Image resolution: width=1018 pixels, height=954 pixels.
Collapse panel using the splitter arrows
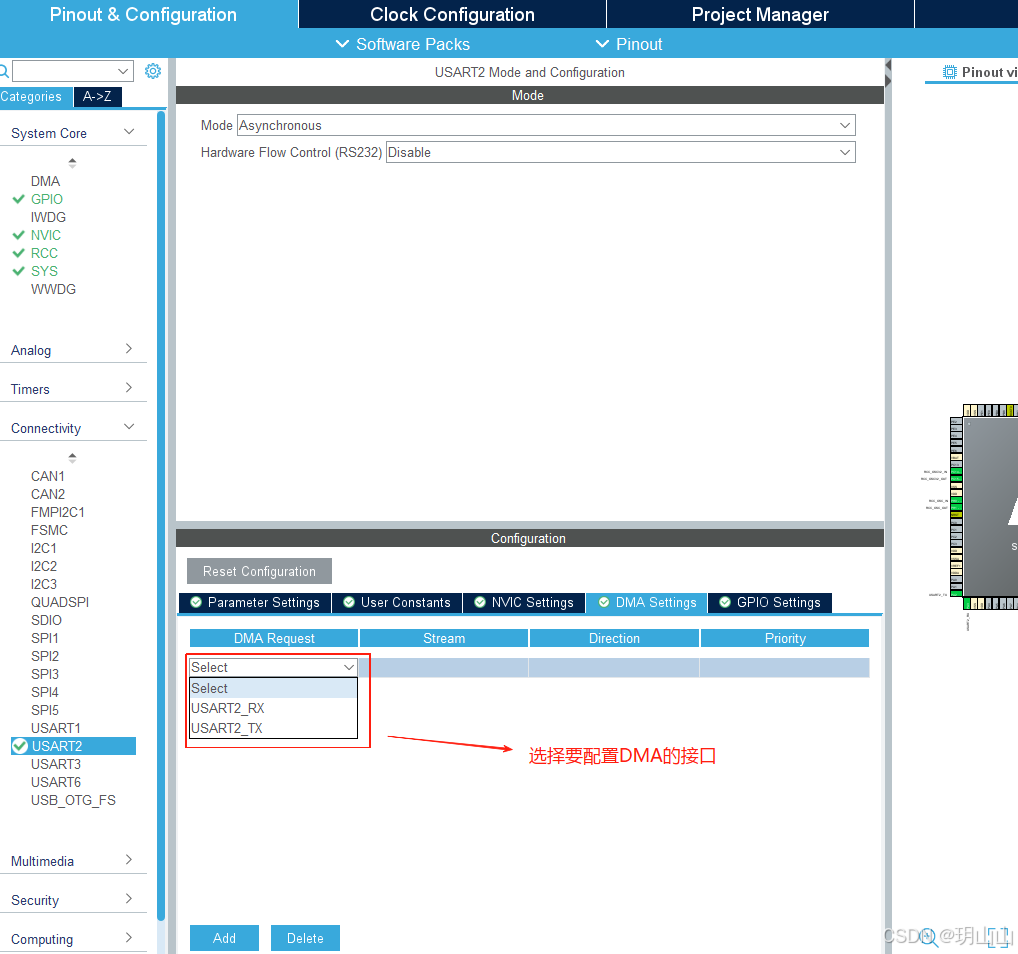point(888,73)
